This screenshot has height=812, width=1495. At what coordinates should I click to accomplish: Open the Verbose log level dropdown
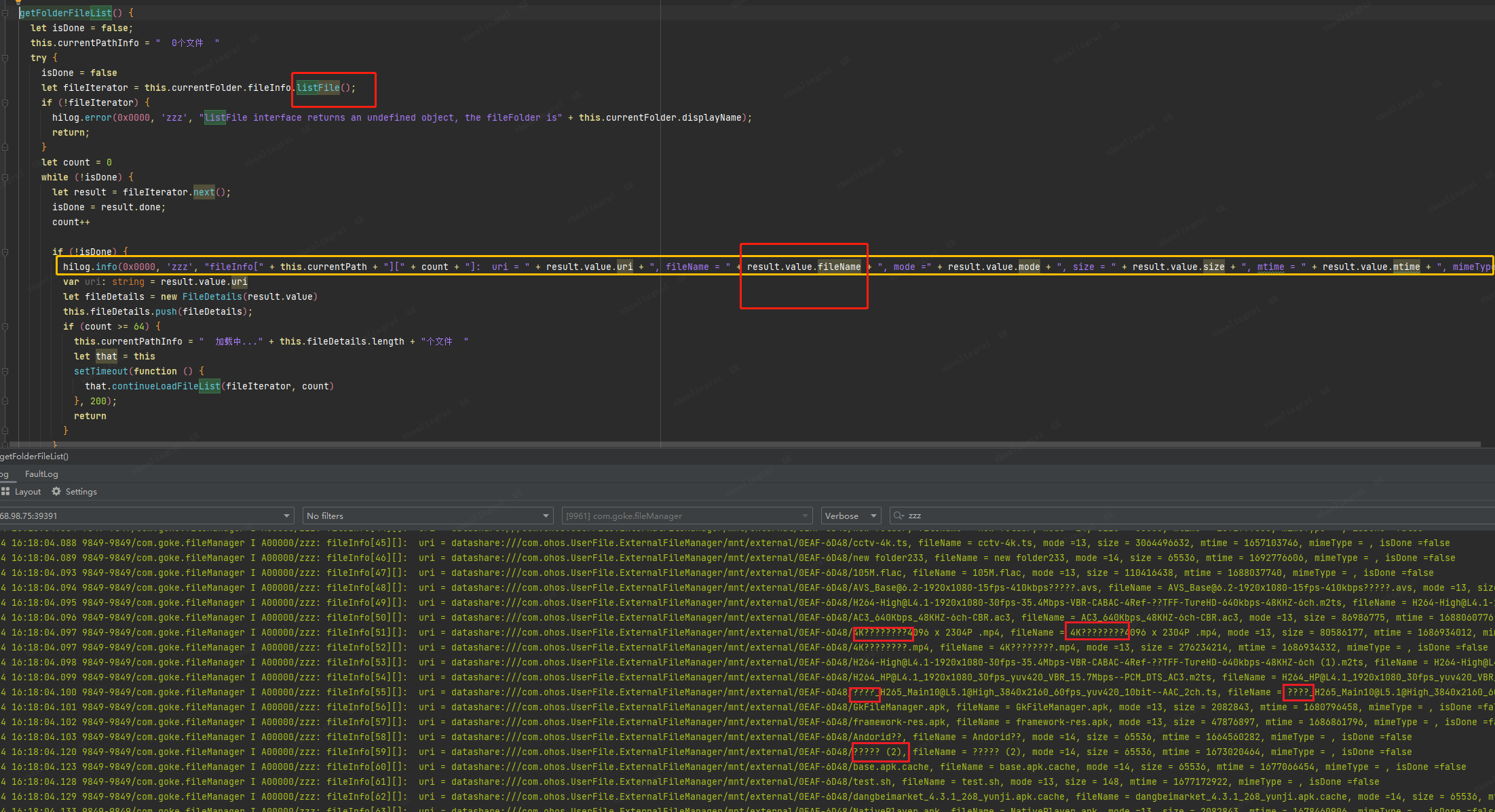851,516
